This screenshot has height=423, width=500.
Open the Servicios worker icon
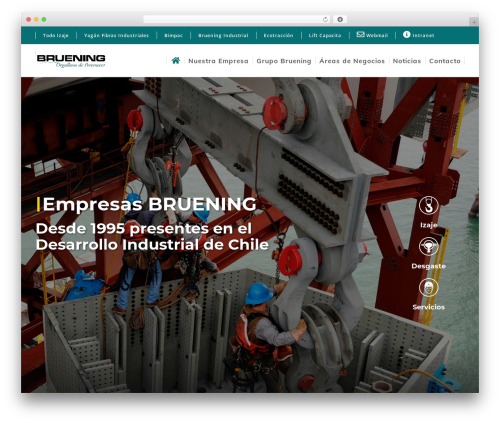pos(429,287)
